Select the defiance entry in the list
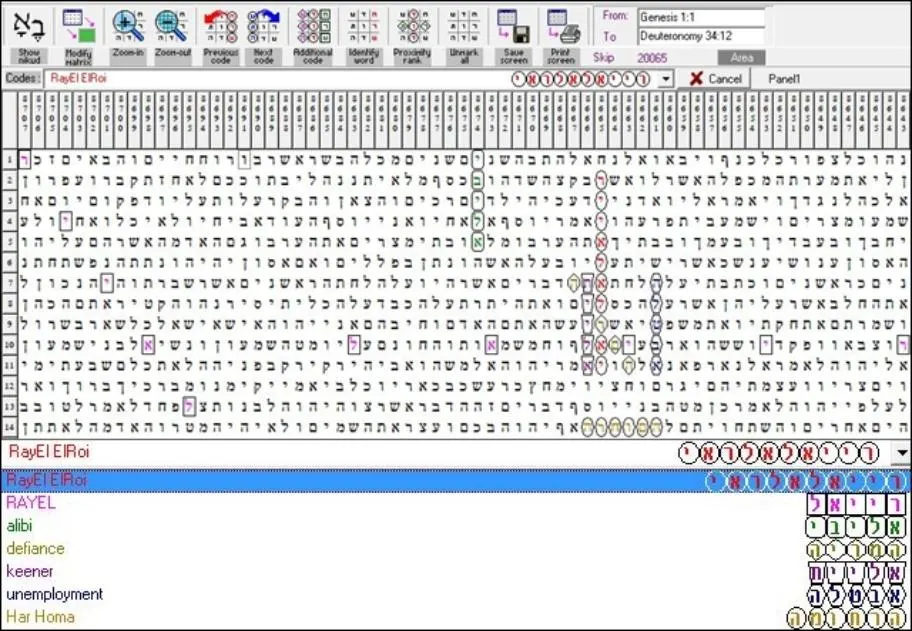Image resolution: width=912 pixels, height=631 pixels. tap(455, 548)
